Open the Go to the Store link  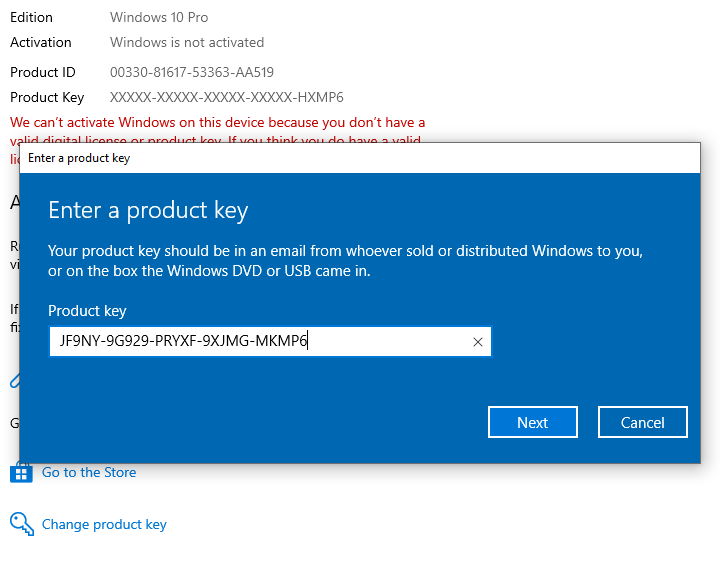point(89,472)
